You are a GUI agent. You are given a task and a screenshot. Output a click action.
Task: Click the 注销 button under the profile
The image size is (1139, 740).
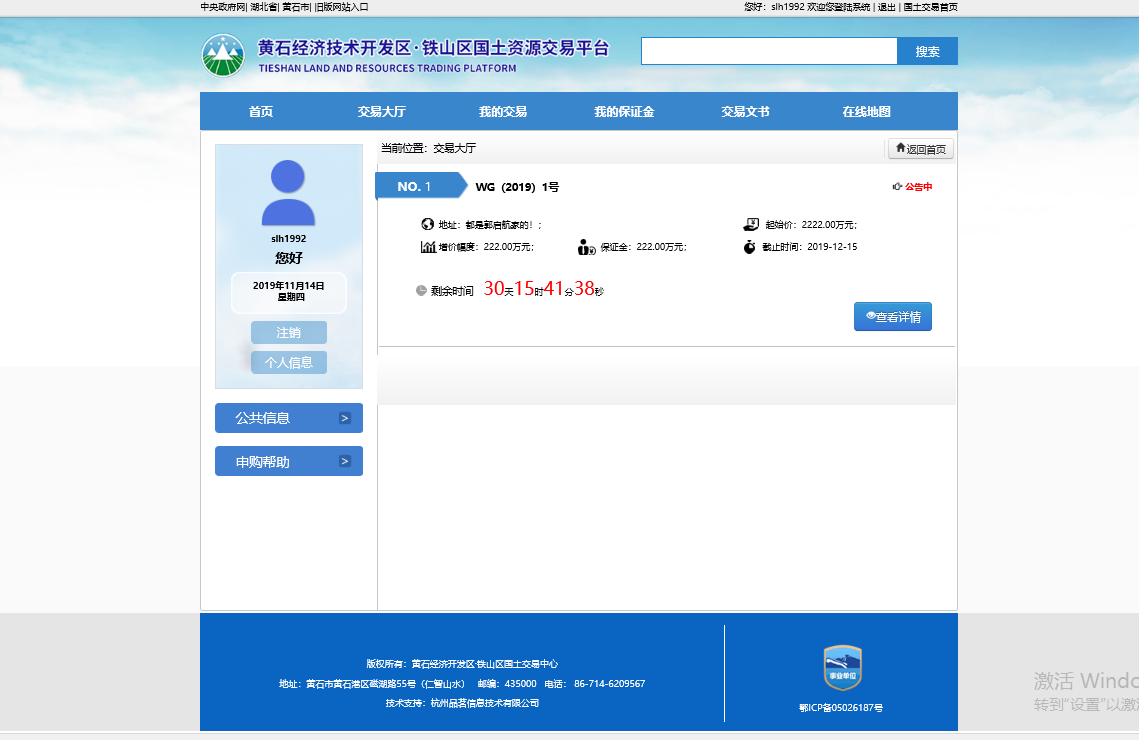[288, 333]
